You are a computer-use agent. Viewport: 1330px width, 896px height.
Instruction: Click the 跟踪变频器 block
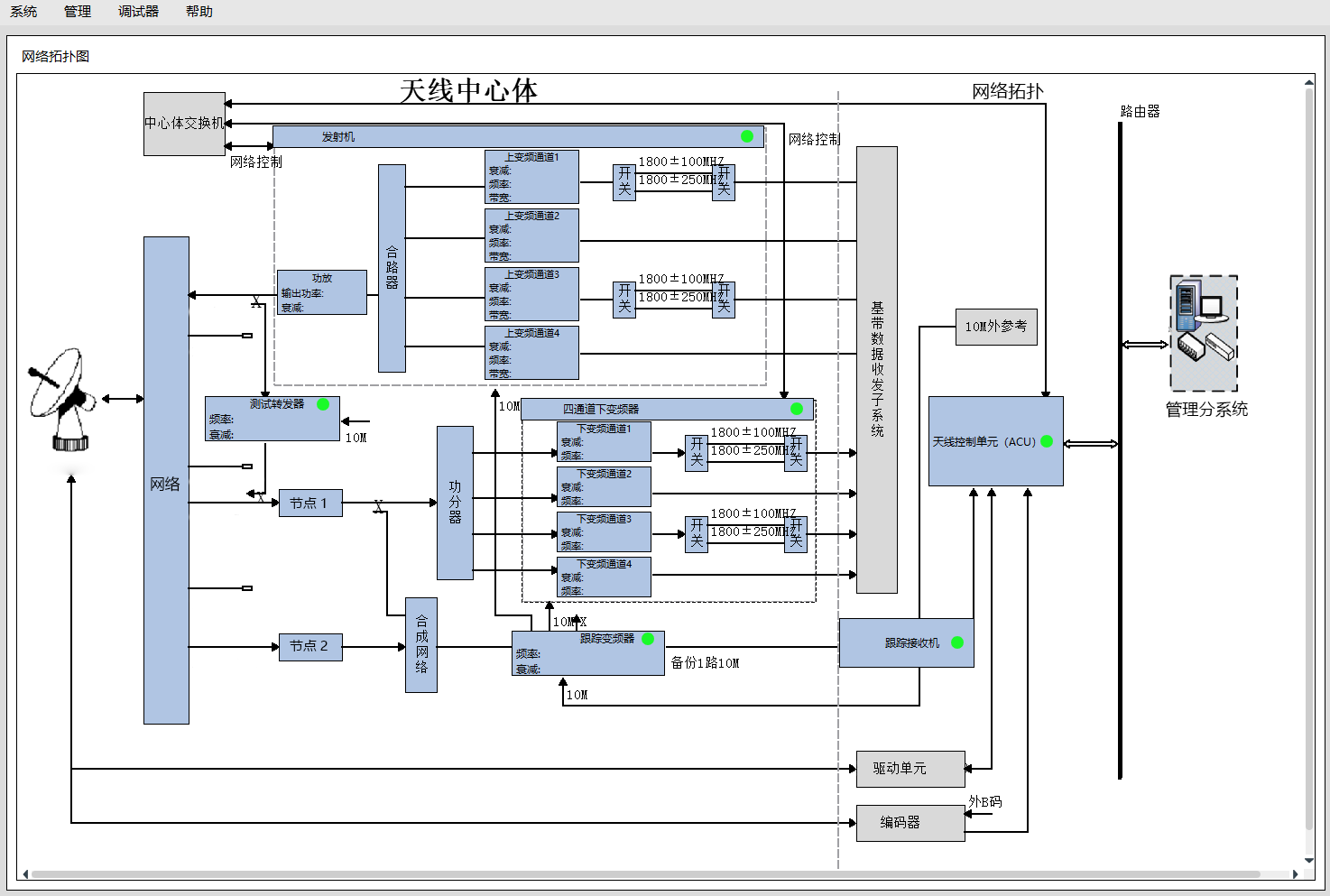point(588,653)
